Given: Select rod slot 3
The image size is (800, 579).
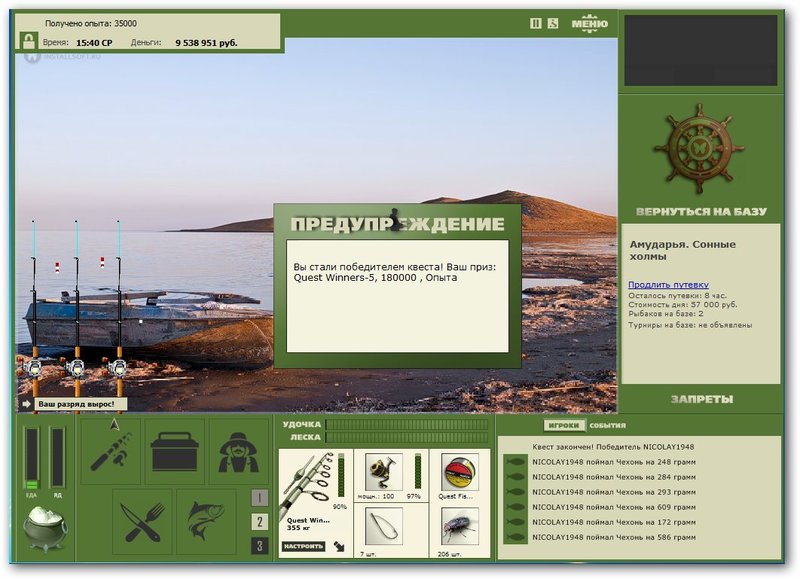Looking at the screenshot, I should pyautogui.click(x=260, y=545).
